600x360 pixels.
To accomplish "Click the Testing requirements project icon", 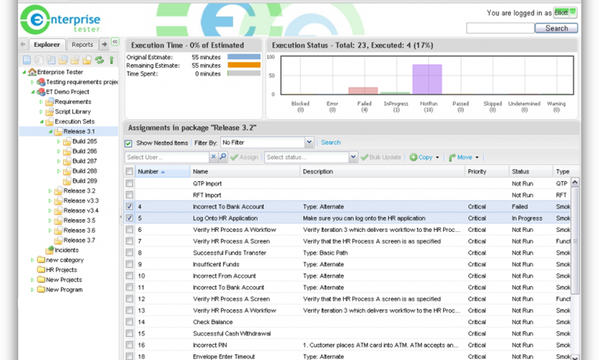I will click(41, 82).
